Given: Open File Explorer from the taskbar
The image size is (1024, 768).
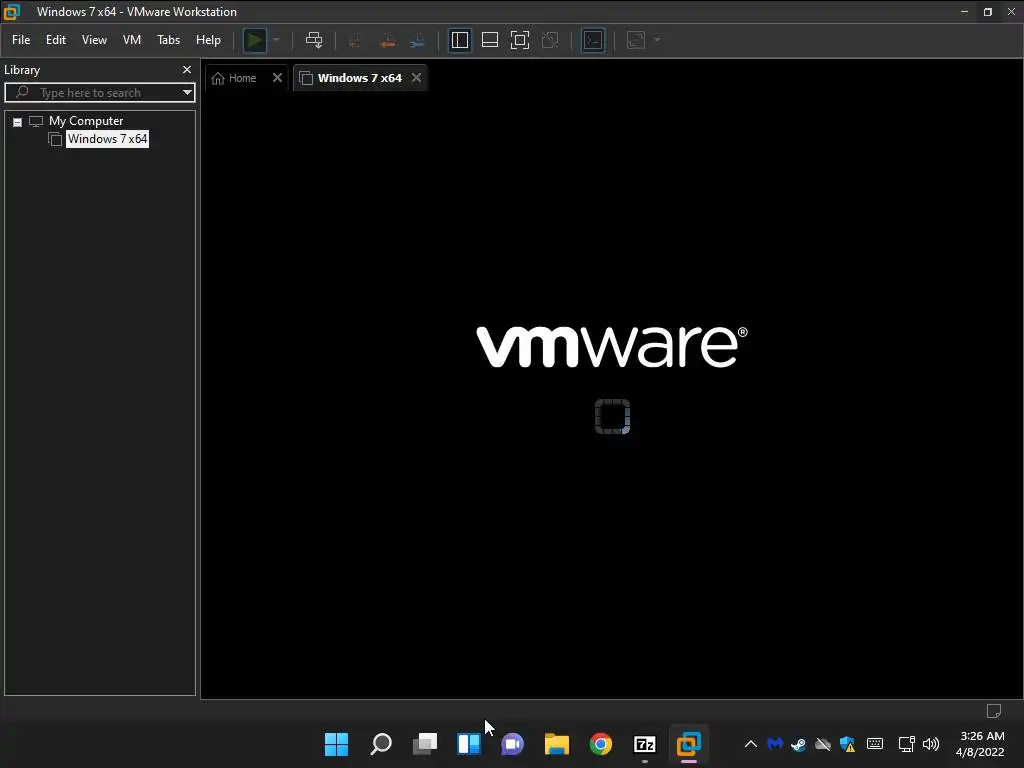Looking at the screenshot, I should pos(556,744).
